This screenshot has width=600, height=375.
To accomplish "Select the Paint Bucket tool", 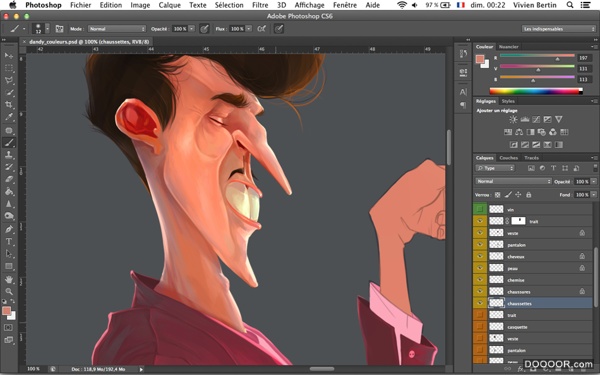I will tap(9, 191).
